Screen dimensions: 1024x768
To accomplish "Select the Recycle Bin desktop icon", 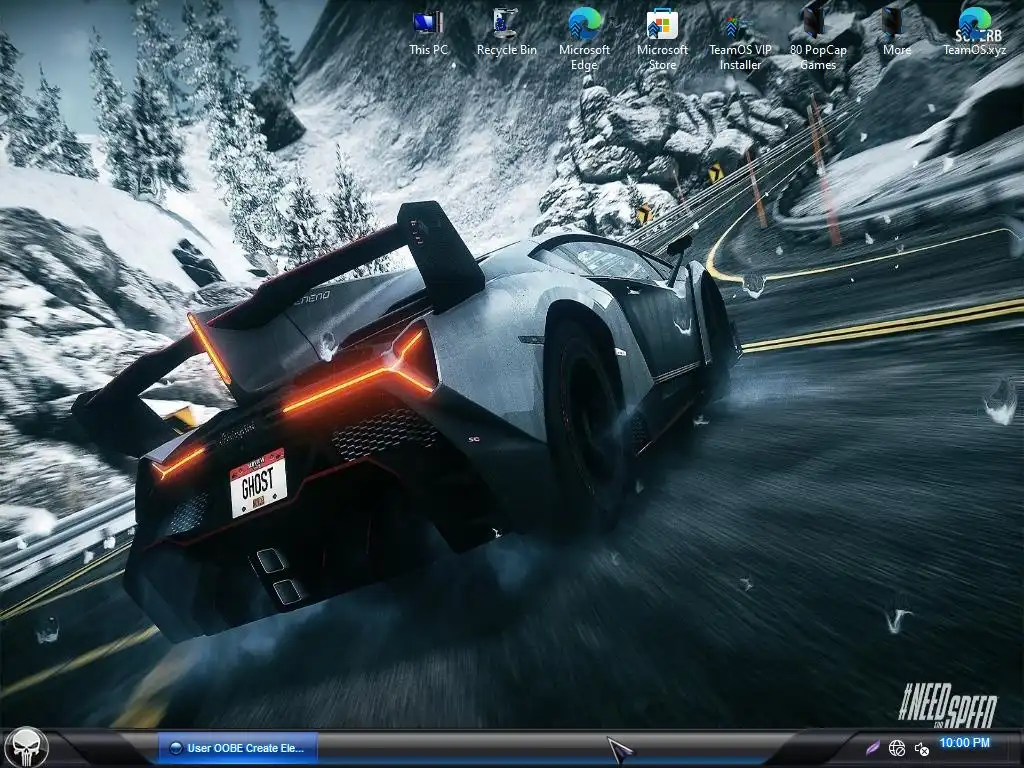I will [x=506, y=31].
